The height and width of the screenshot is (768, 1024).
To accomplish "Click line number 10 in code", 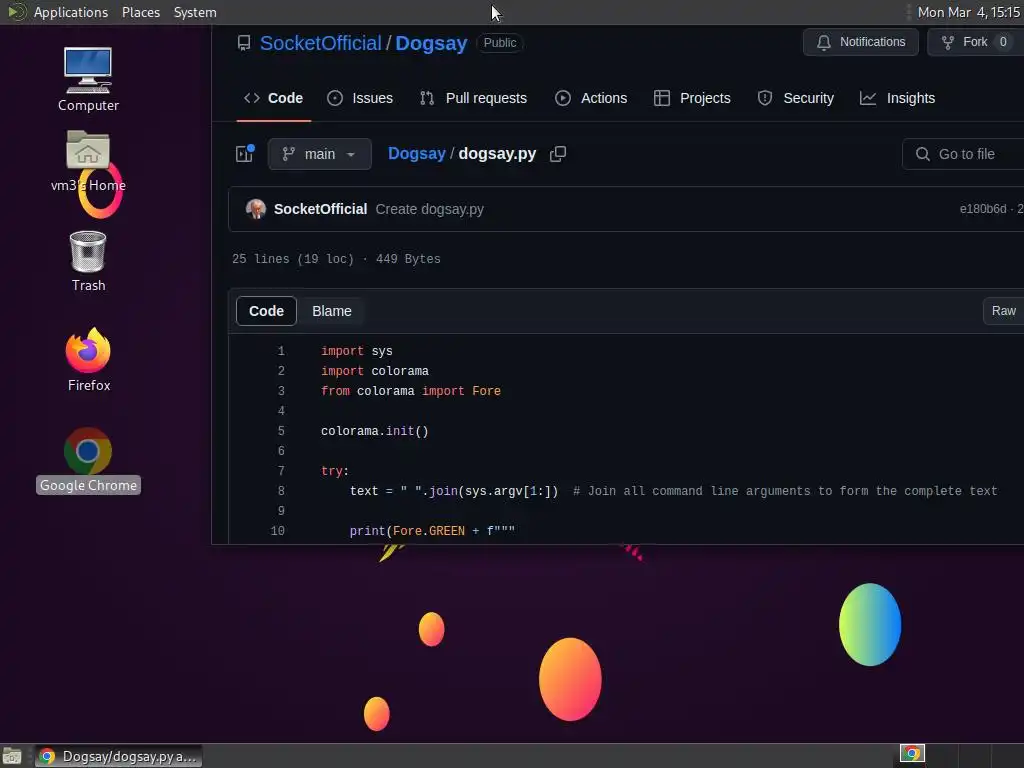I will point(278,531).
